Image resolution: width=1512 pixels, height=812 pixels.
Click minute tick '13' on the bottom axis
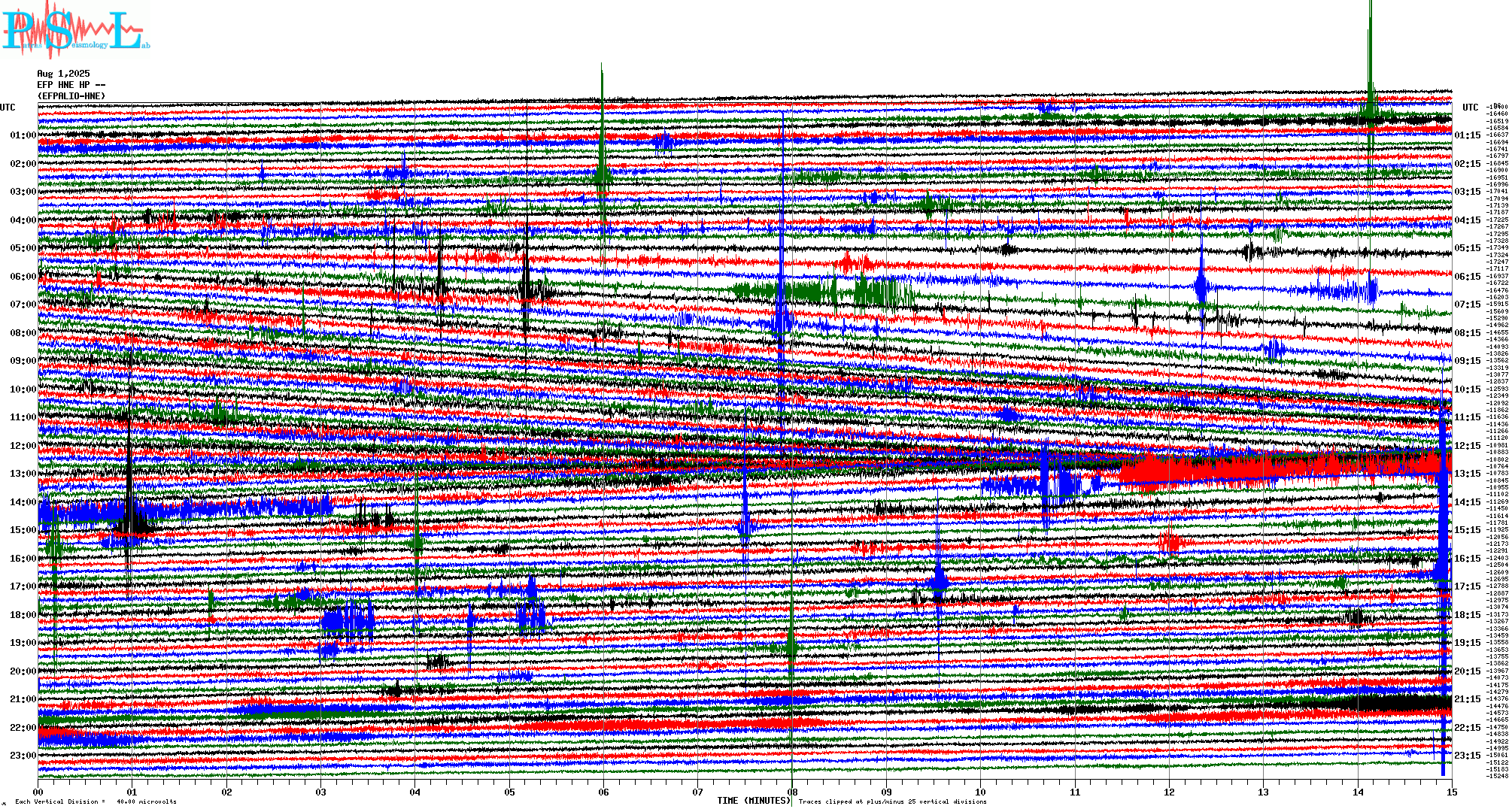click(x=1264, y=792)
